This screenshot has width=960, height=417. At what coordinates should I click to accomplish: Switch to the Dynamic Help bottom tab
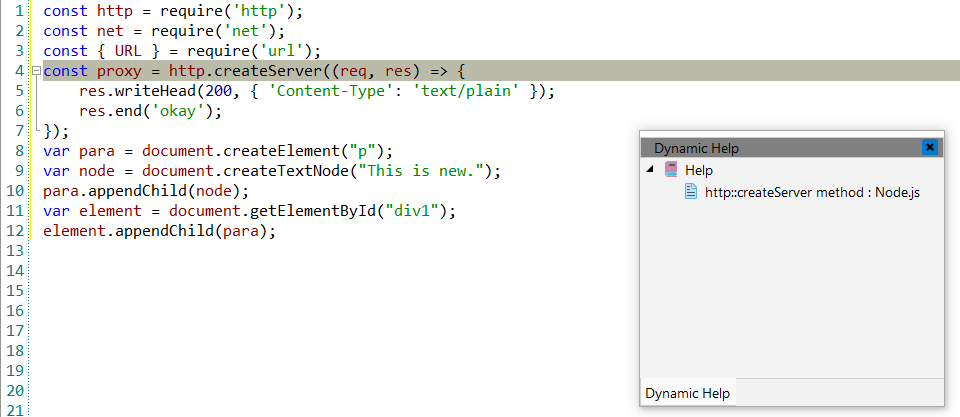688,393
